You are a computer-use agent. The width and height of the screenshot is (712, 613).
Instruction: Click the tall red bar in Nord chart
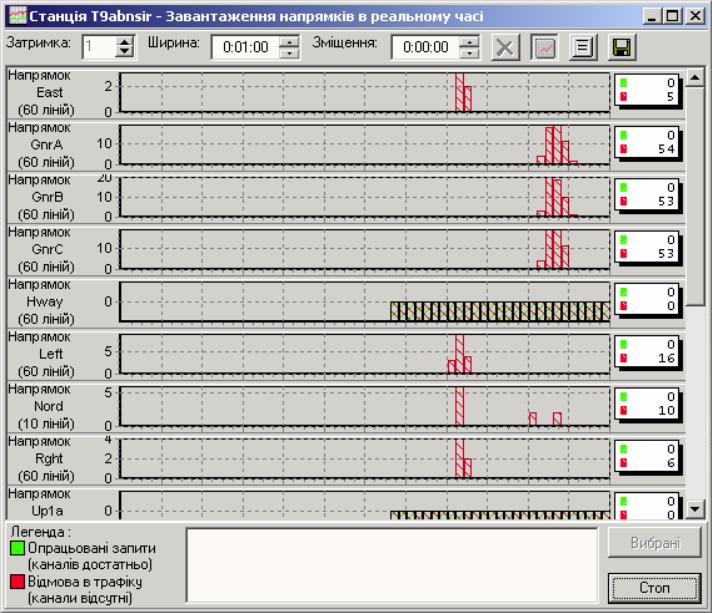tap(460, 406)
